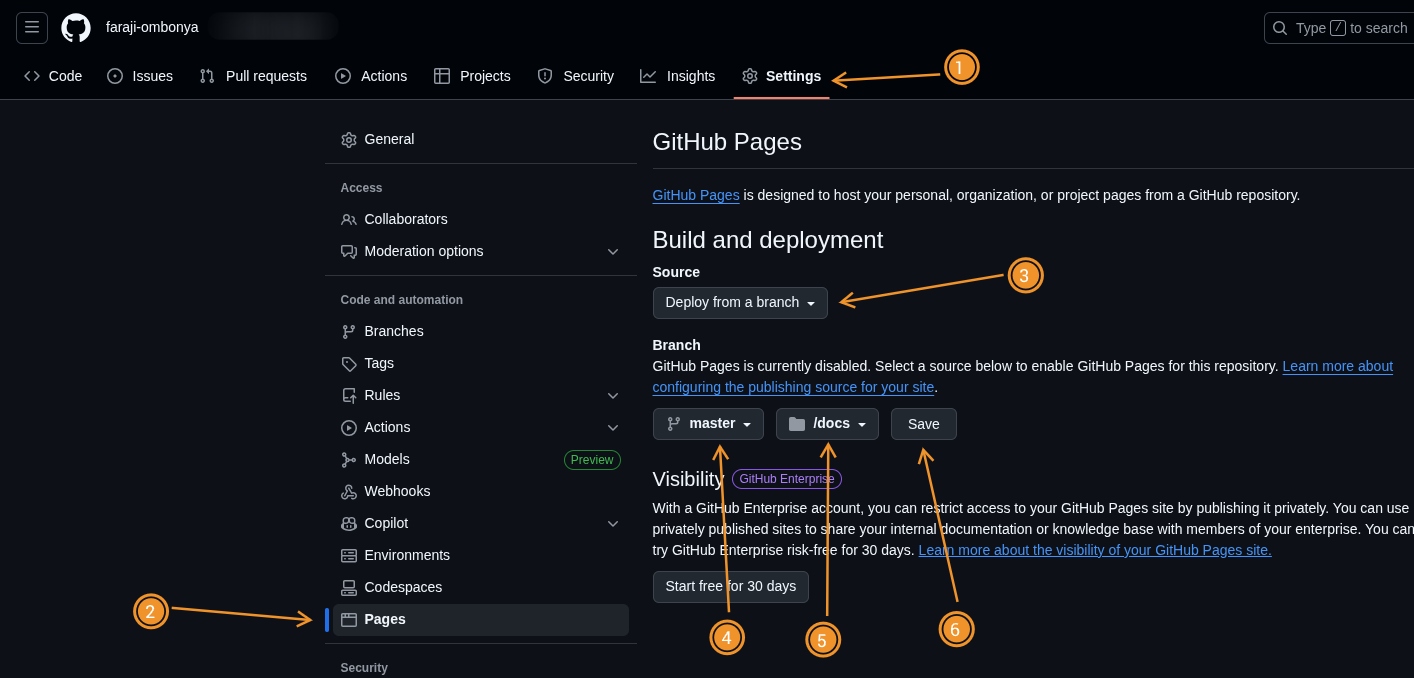Image resolution: width=1414 pixels, height=678 pixels.
Task: Click the Environments sidebar icon
Action: tap(349, 556)
